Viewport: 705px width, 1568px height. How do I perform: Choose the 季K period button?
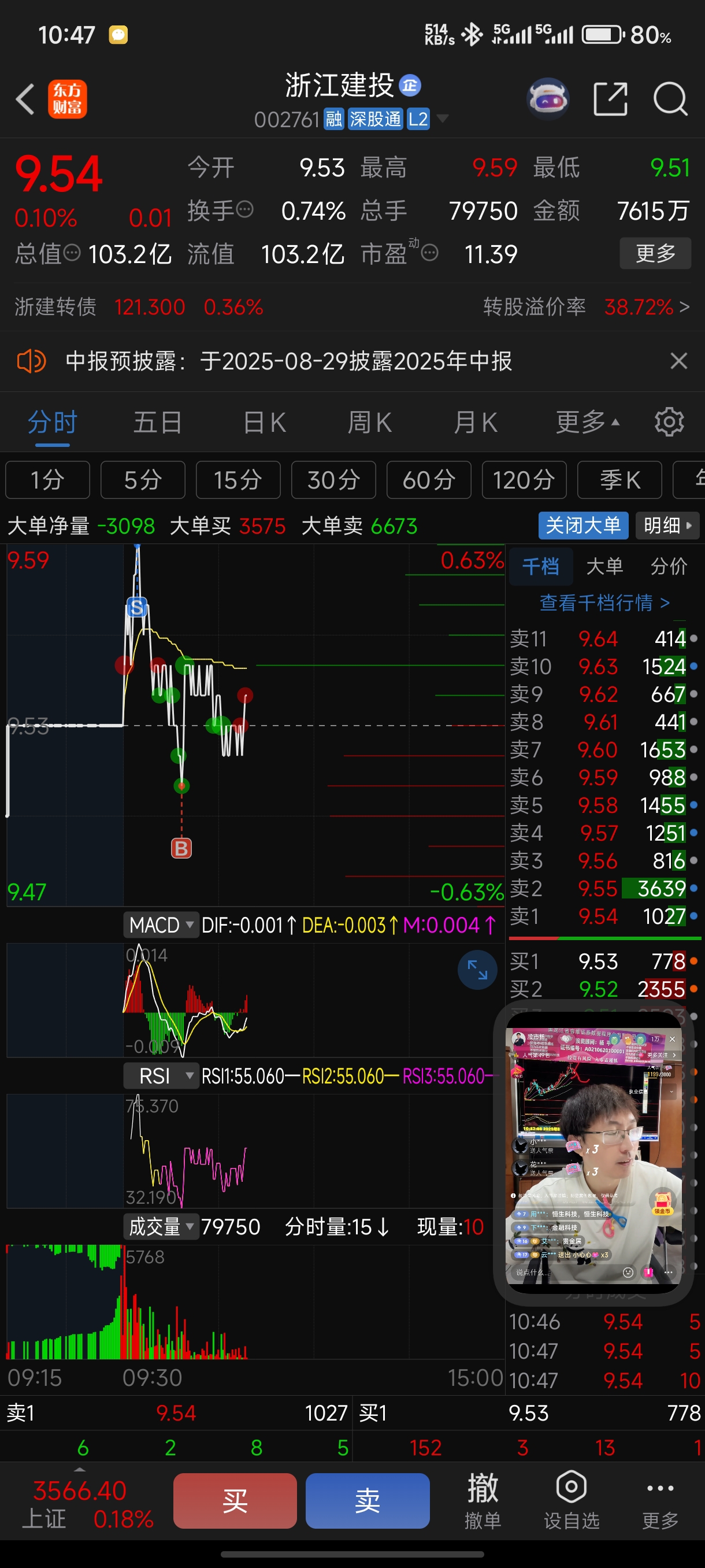coord(619,480)
